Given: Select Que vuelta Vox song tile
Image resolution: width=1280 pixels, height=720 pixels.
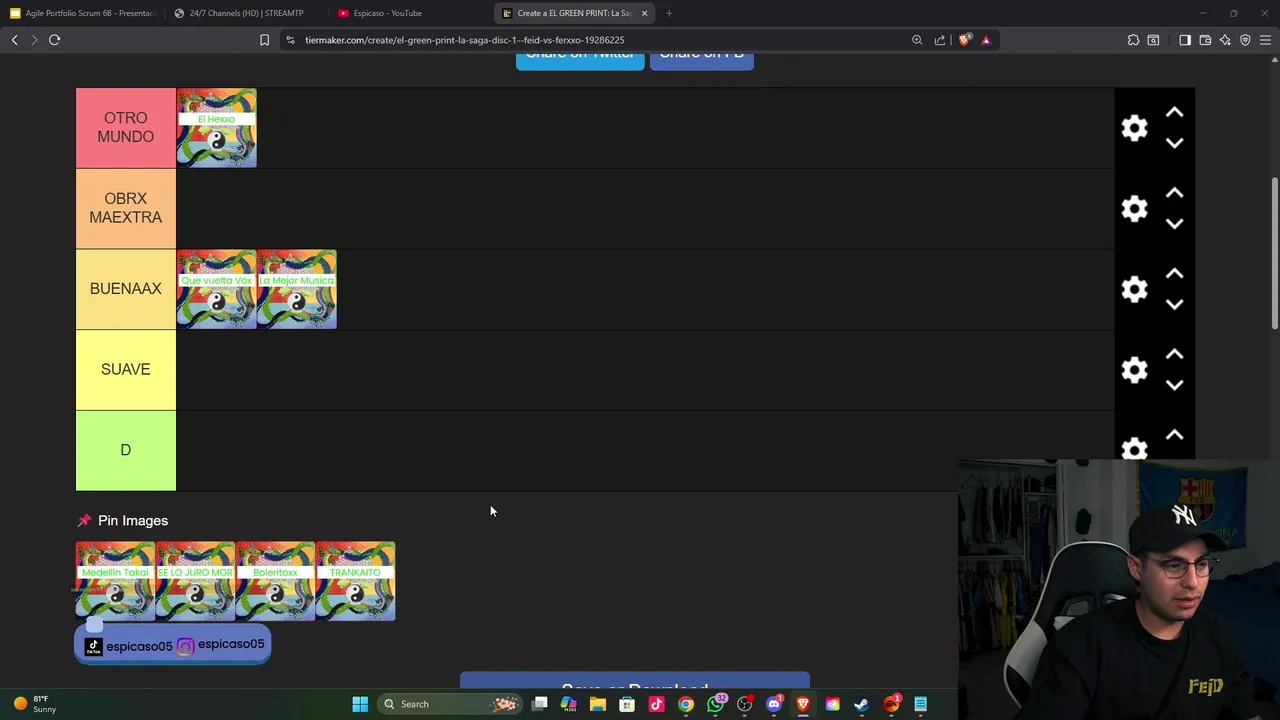Looking at the screenshot, I should pos(216,289).
